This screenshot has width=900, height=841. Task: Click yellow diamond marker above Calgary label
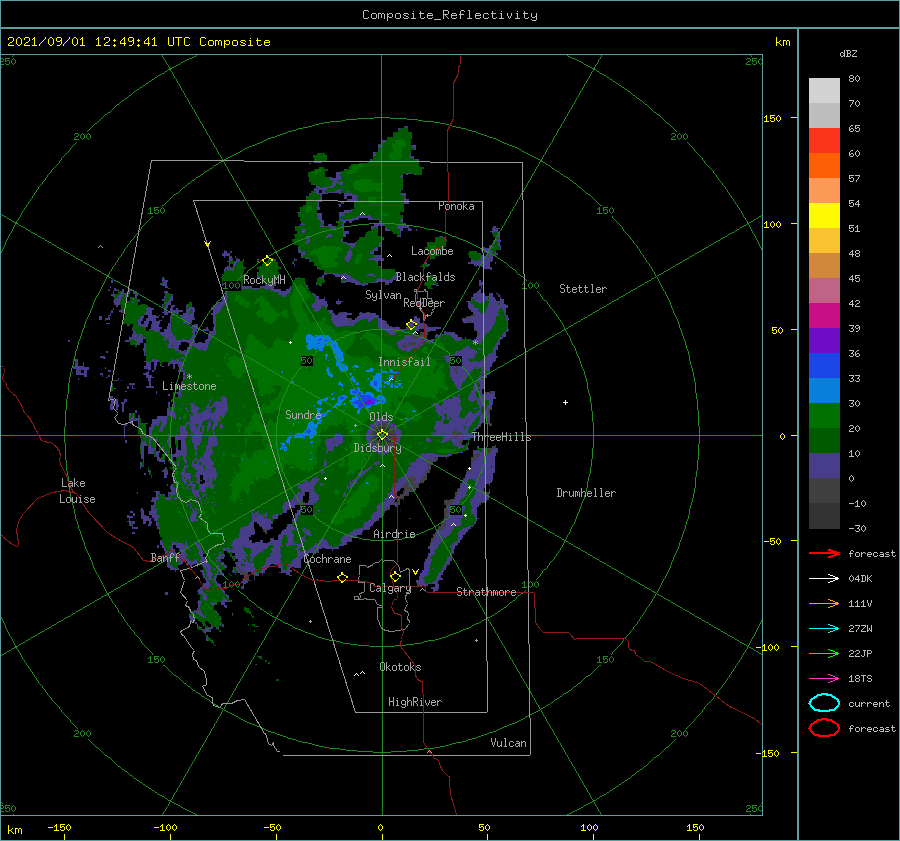[395, 576]
